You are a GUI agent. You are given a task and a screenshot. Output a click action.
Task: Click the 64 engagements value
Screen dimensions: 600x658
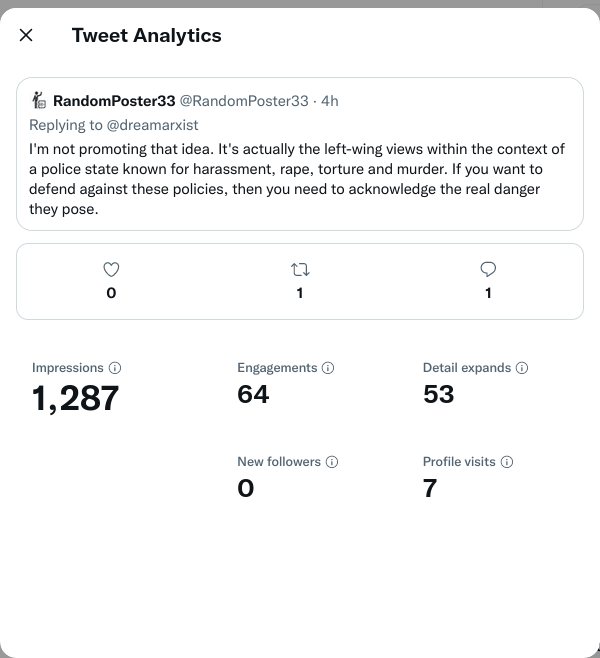253,395
